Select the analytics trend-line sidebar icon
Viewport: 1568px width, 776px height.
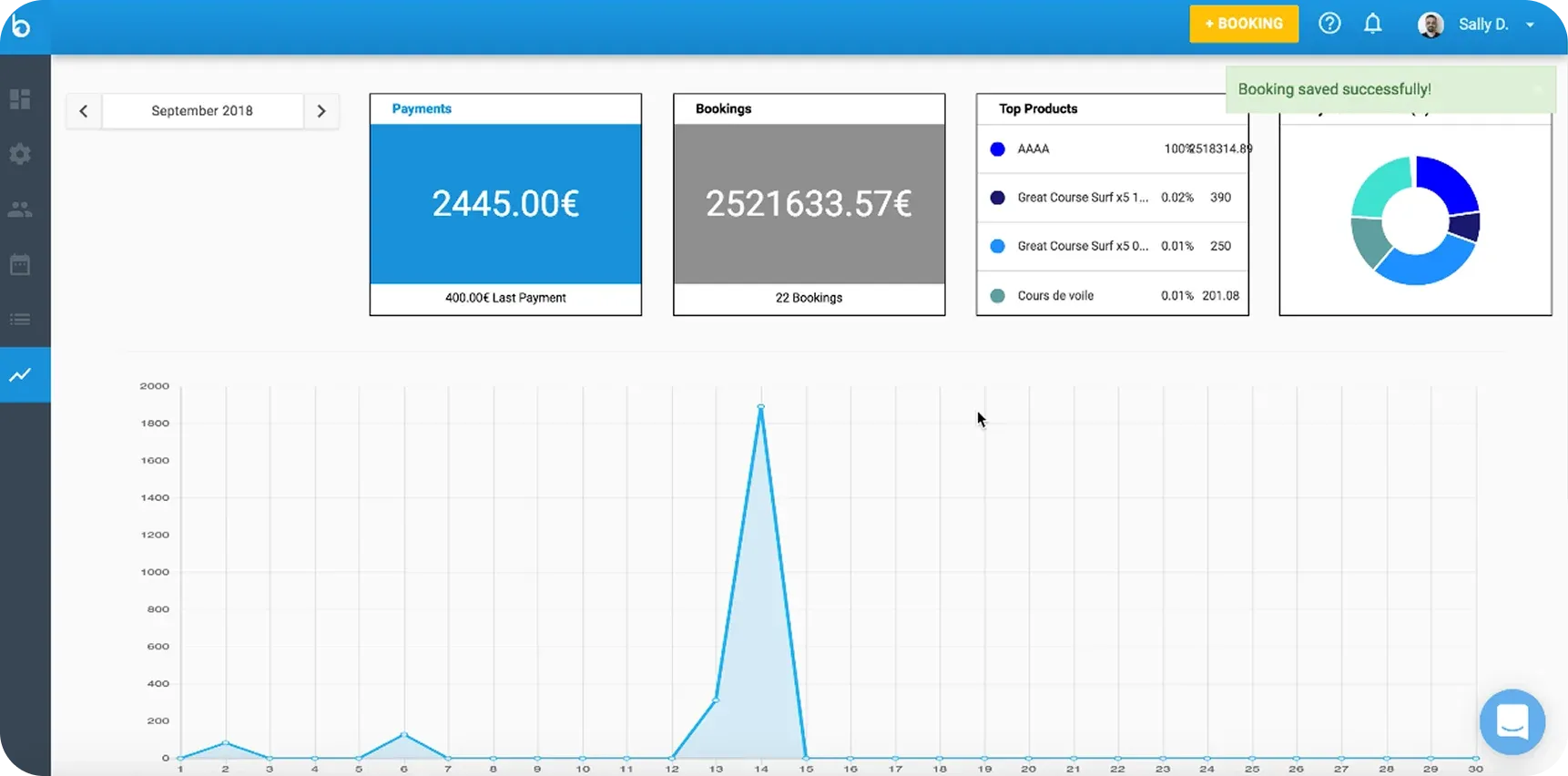point(20,374)
